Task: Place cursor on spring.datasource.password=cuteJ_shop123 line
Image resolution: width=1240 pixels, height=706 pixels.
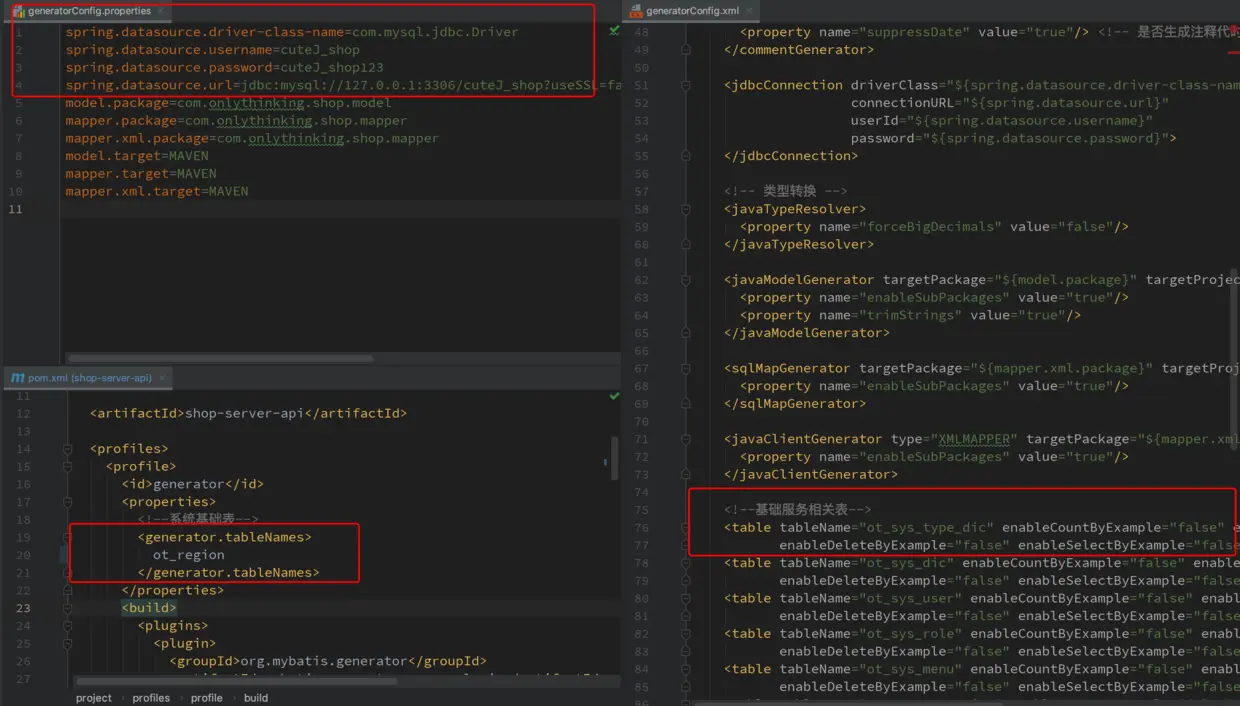Action: click(x=224, y=67)
